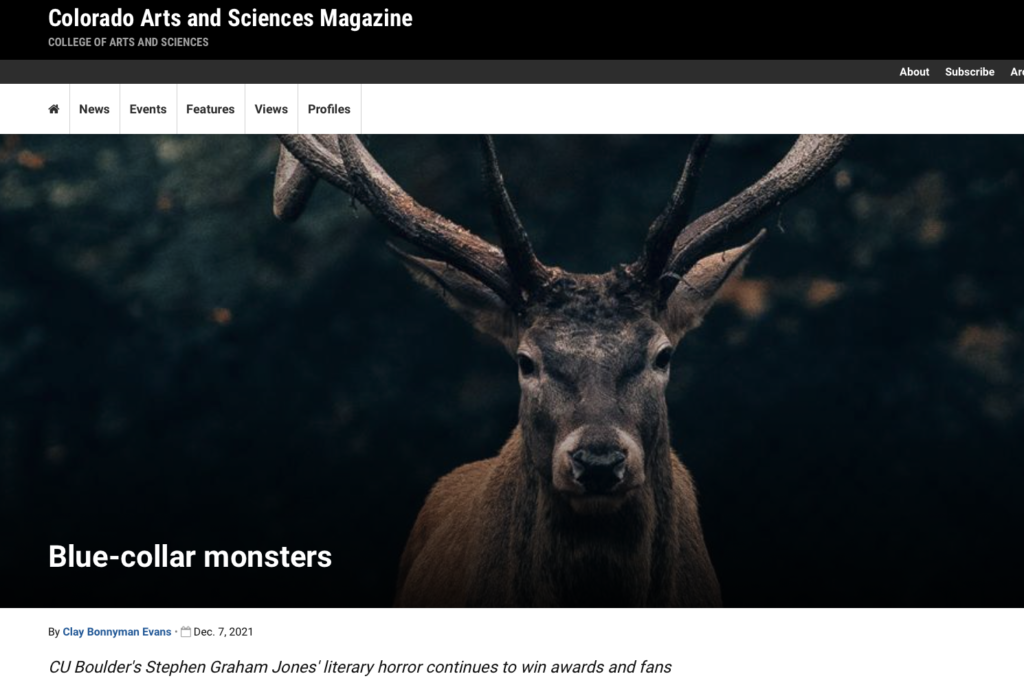
Task: Open the Views section
Action: click(271, 109)
